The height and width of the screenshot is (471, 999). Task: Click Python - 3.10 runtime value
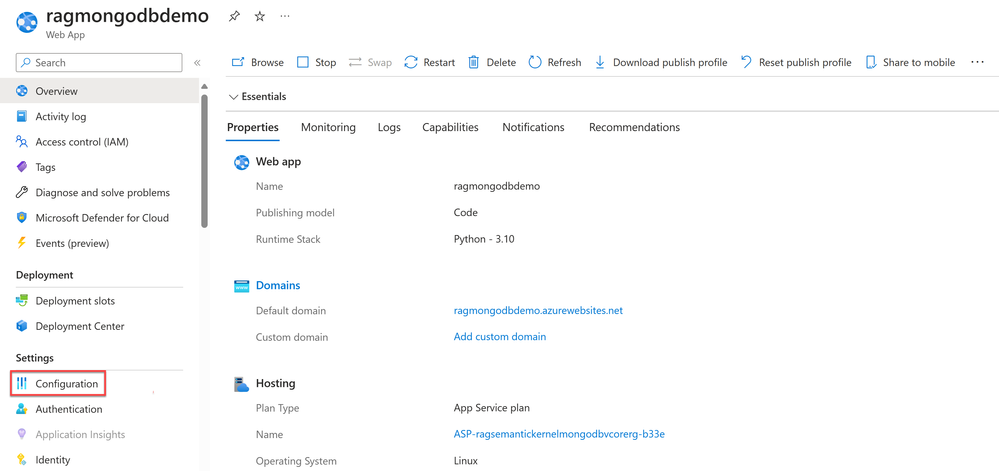coord(485,240)
